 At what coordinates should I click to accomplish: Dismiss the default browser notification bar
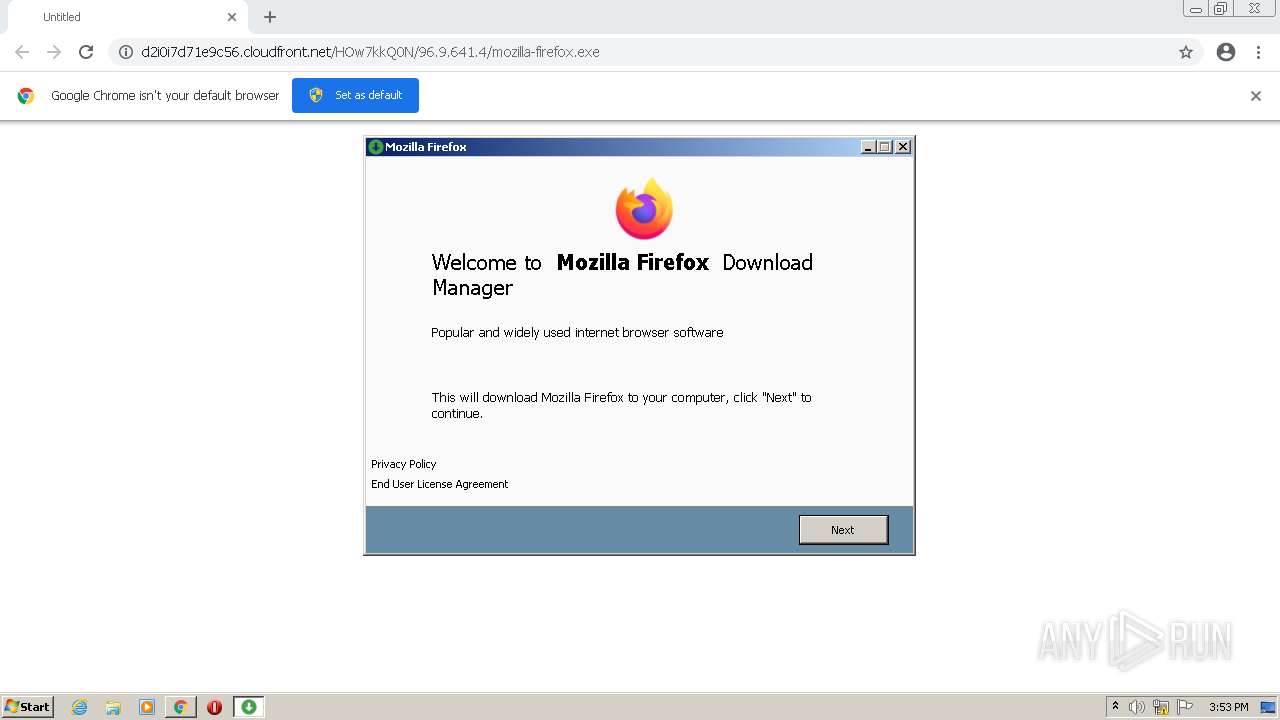click(x=1256, y=96)
